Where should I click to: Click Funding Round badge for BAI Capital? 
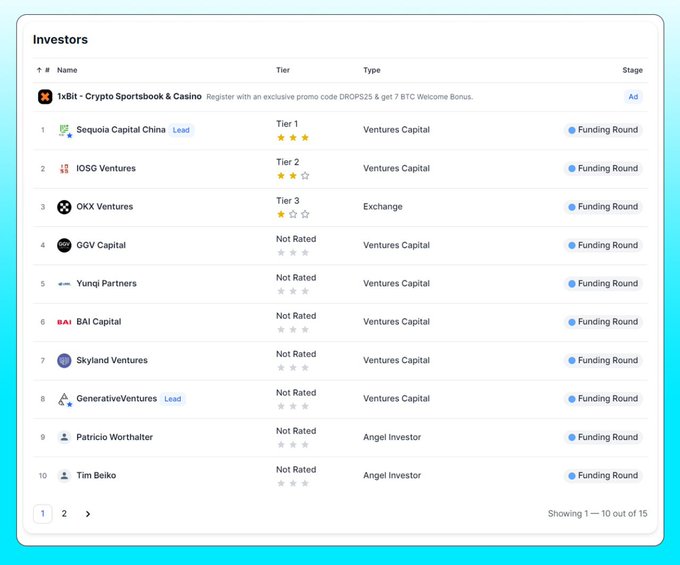click(603, 322)
